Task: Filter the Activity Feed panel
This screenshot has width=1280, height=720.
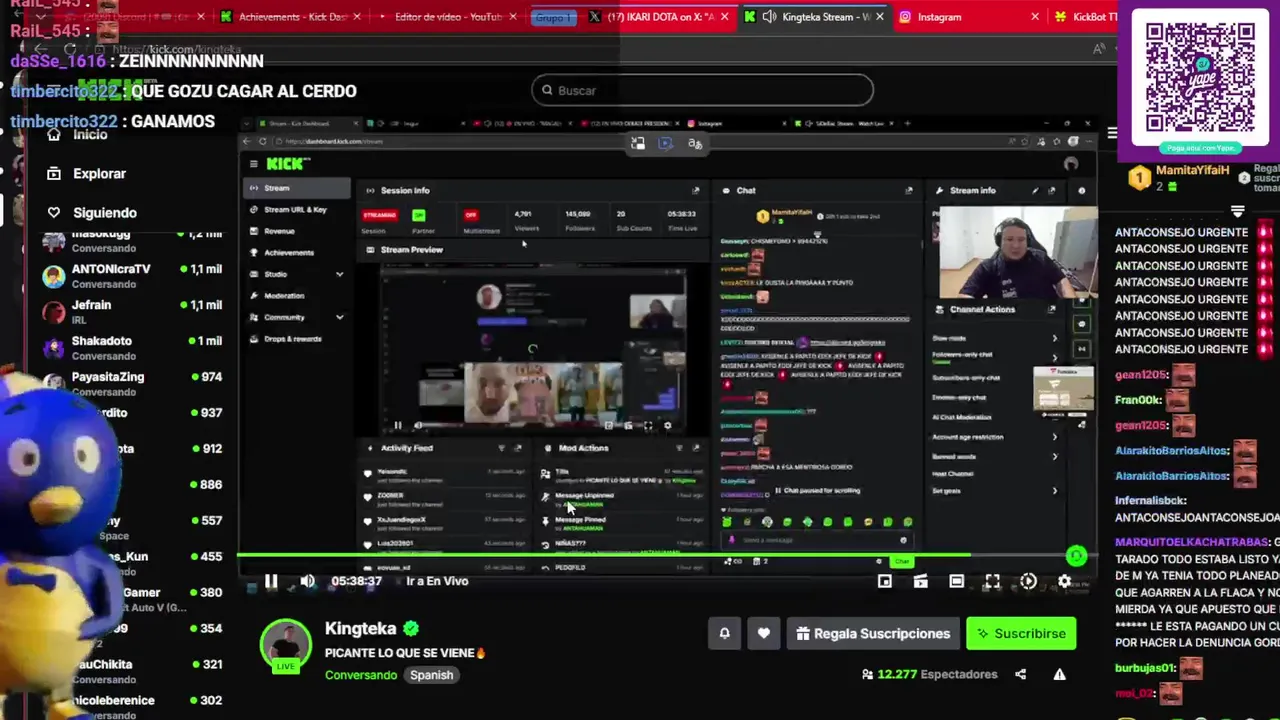Action: tap(502, 448)
